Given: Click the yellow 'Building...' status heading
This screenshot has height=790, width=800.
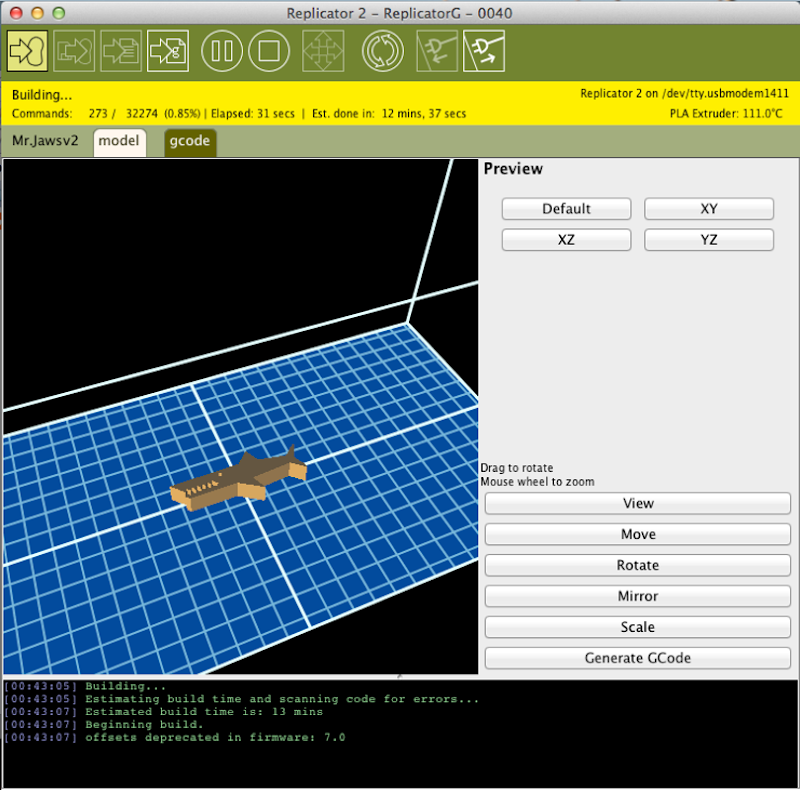Looking at the screenshot, I should [42, 95].
